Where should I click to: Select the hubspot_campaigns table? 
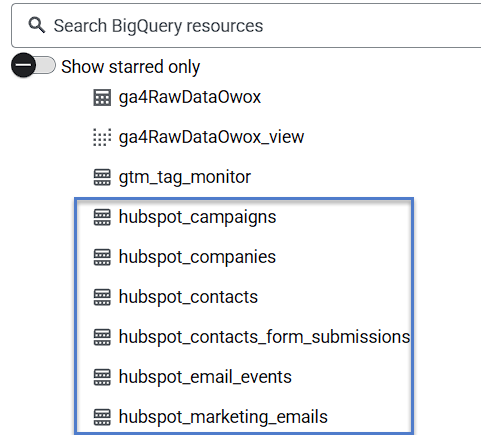pos(197,218)
